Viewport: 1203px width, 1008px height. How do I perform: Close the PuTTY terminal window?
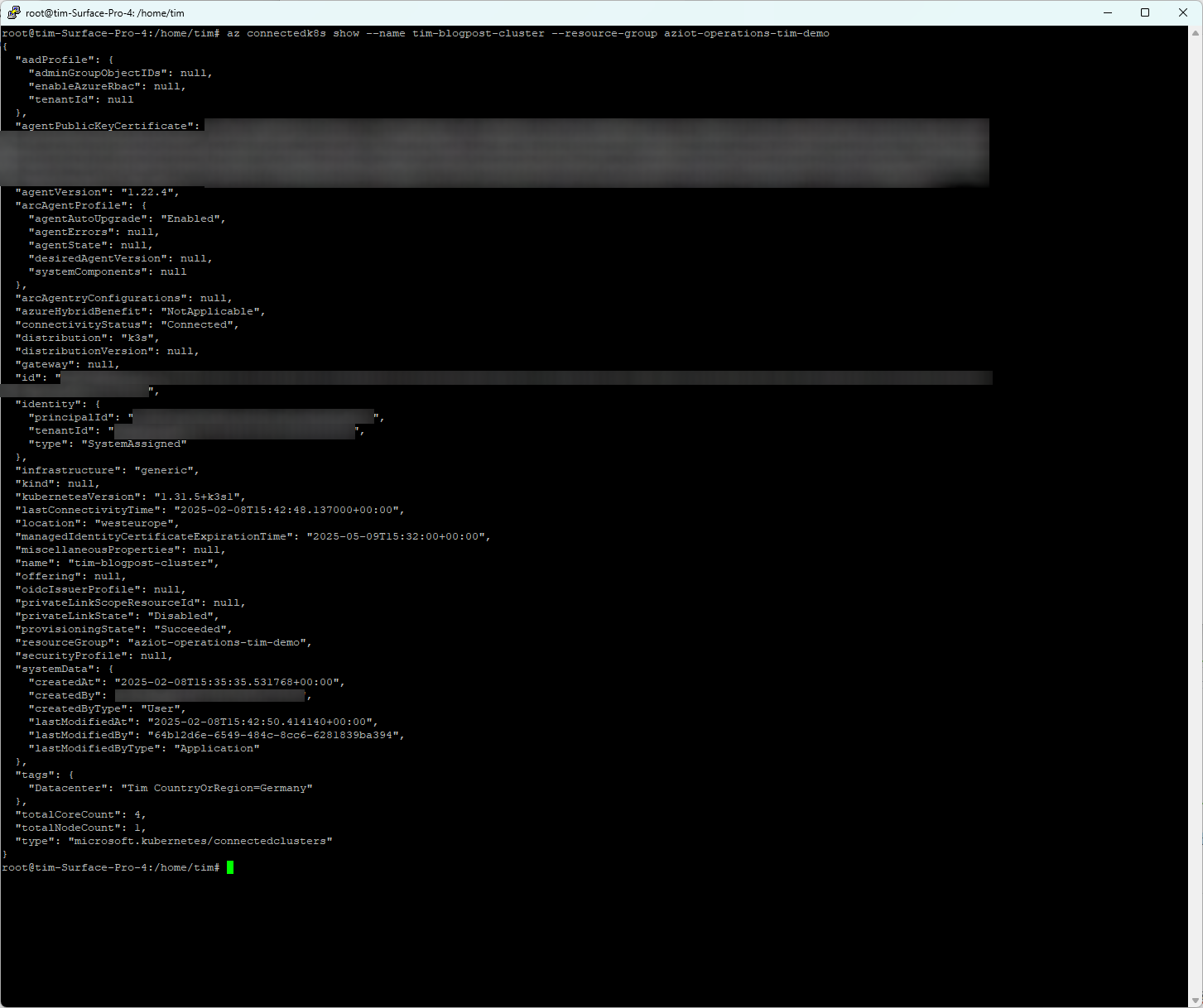[x=1183, y=12]
